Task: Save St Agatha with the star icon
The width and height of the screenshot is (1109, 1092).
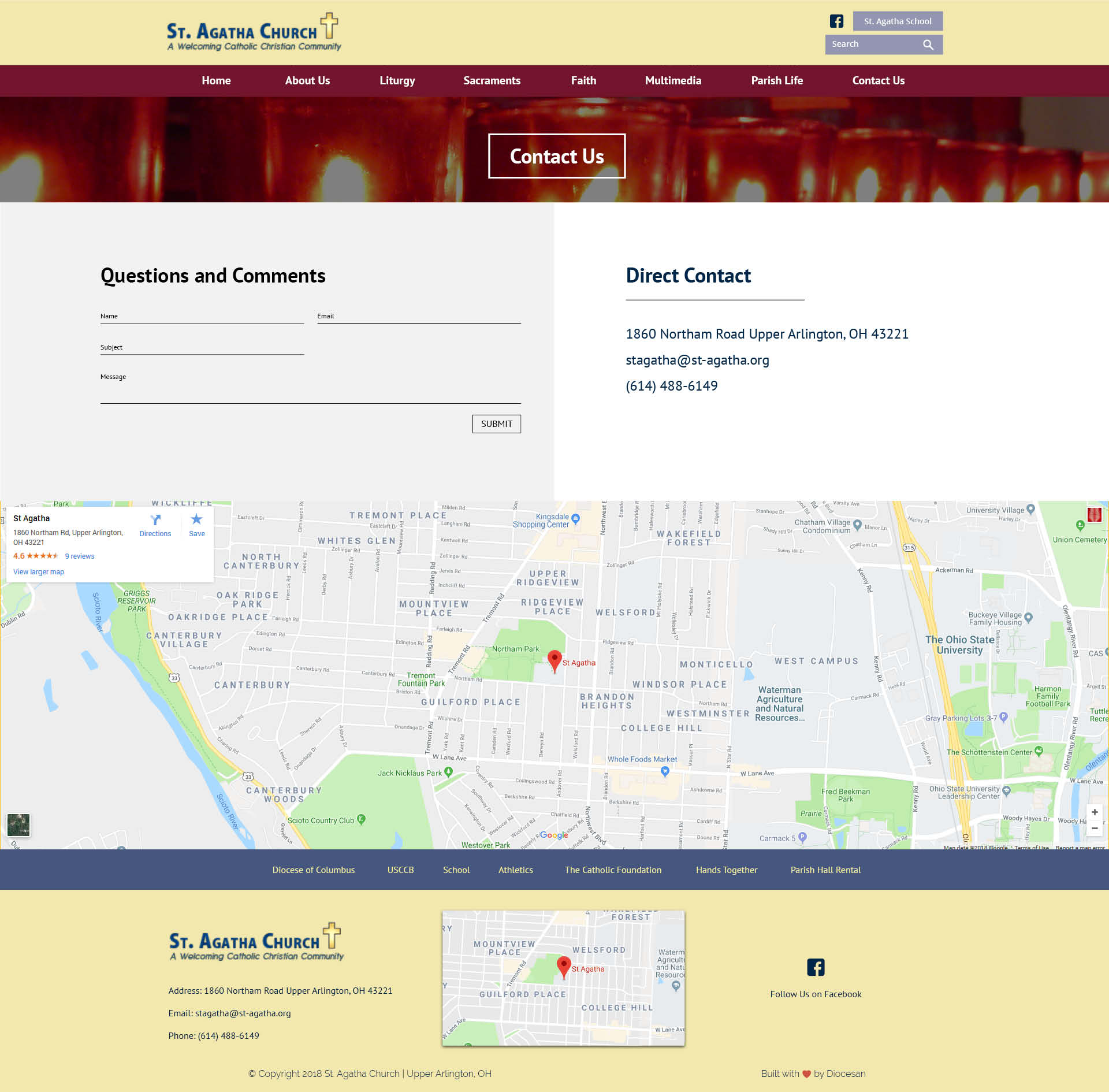Action: coord(196,520)
